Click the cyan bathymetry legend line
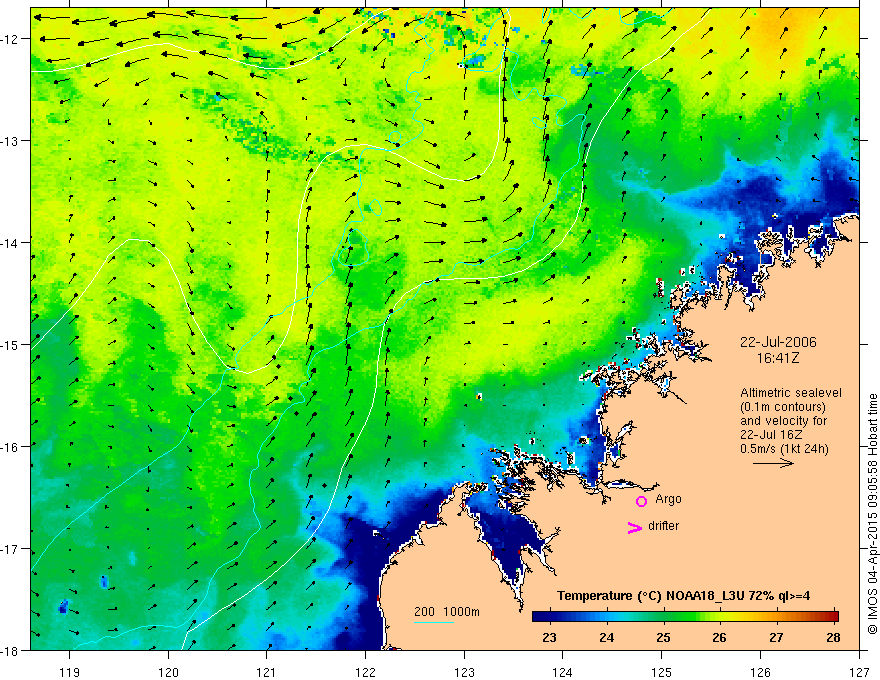The width and height of the screenshot is (880, 680). tap(433, 622)
